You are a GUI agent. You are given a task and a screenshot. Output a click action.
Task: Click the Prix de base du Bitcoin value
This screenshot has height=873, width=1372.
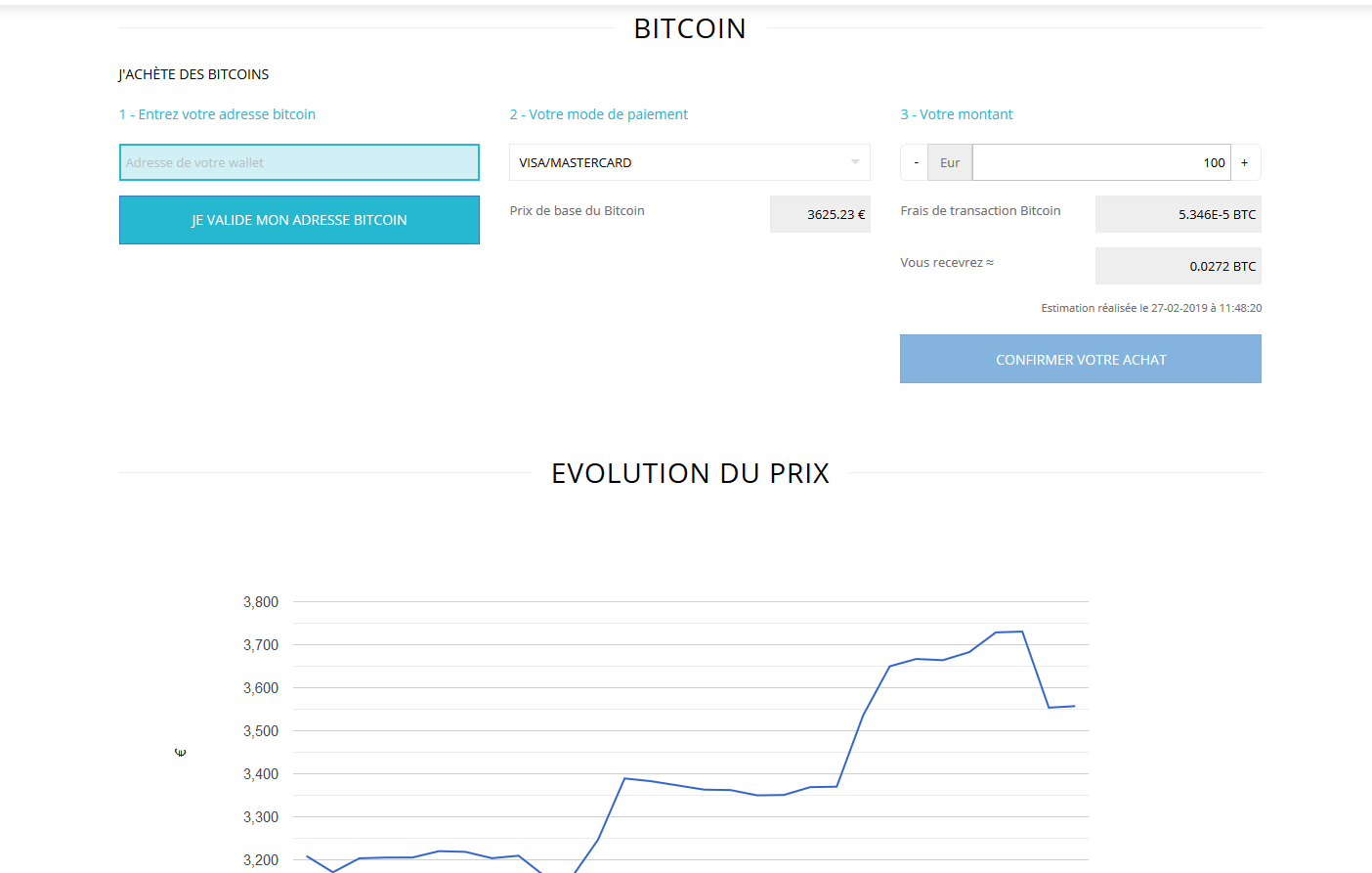(820, 213)
